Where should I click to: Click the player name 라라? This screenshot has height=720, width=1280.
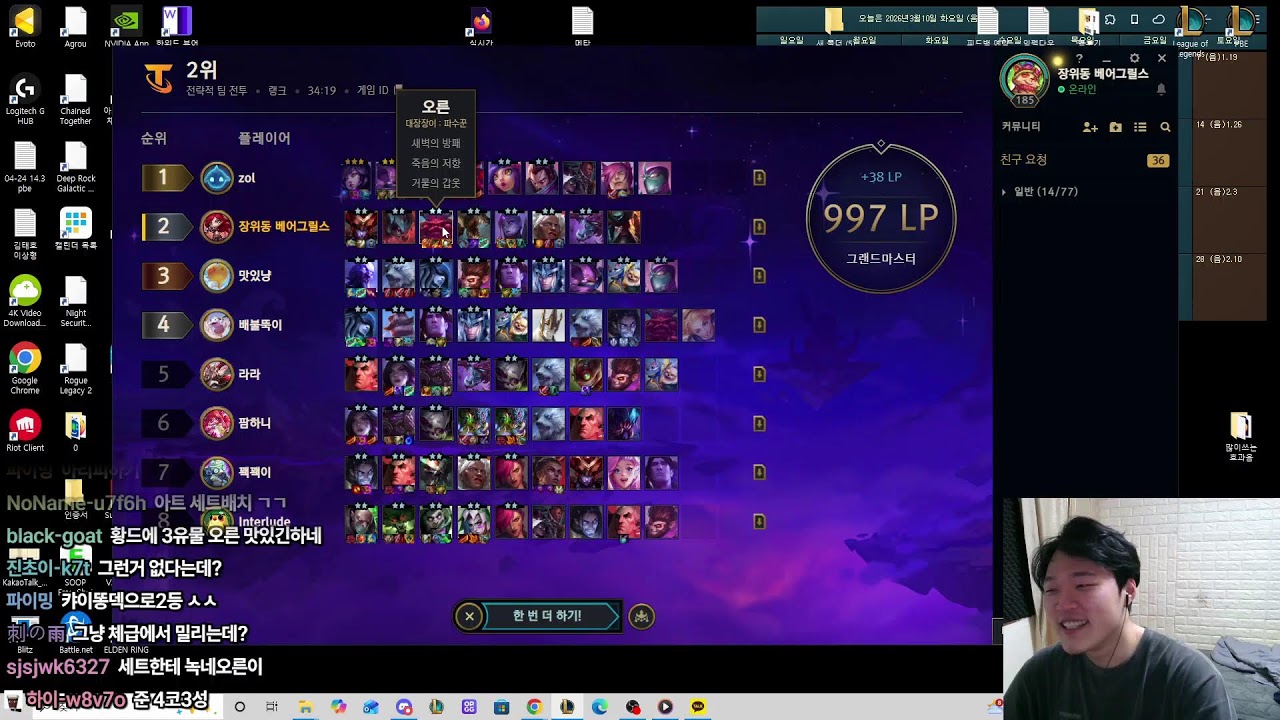click(x=249, y=374)
